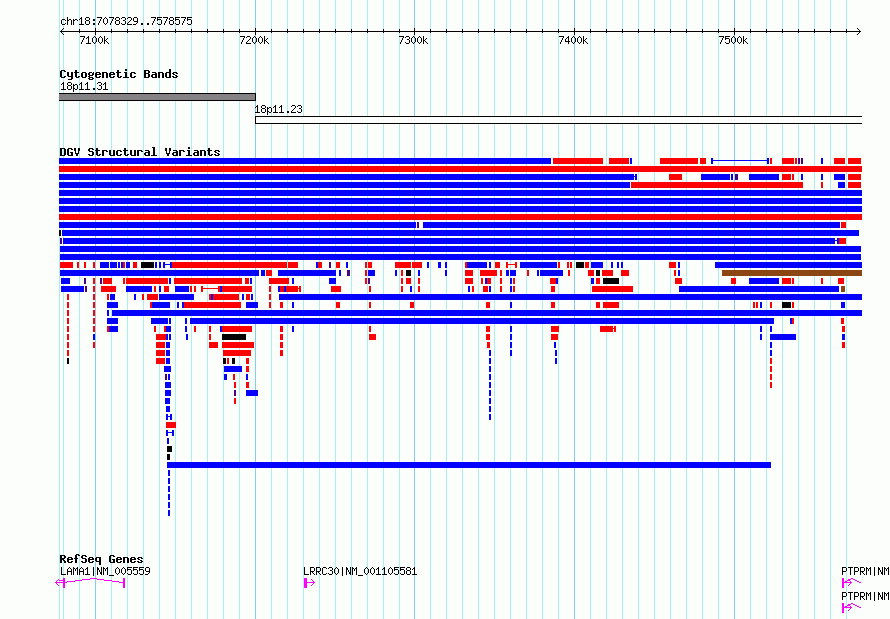
Task: Click the 7500k ruler tick label
Action: click(x=733, y=40)
